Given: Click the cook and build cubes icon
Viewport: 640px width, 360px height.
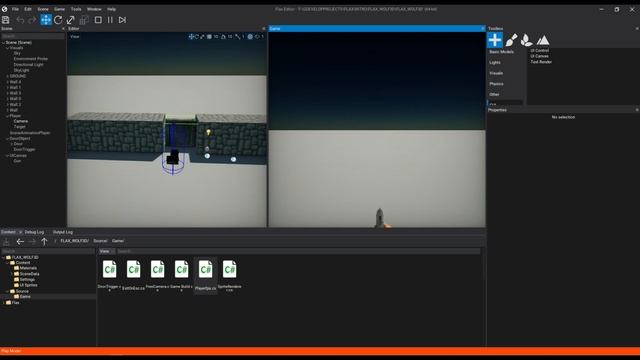Looking at the screenshot, I should (x=84, y=20).
